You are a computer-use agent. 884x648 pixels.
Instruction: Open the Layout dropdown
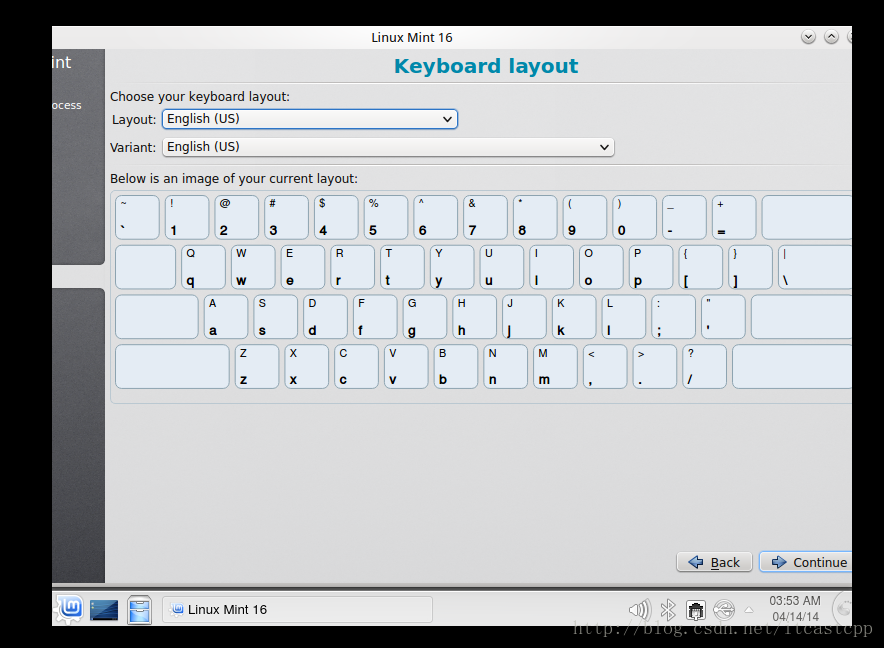310,119
